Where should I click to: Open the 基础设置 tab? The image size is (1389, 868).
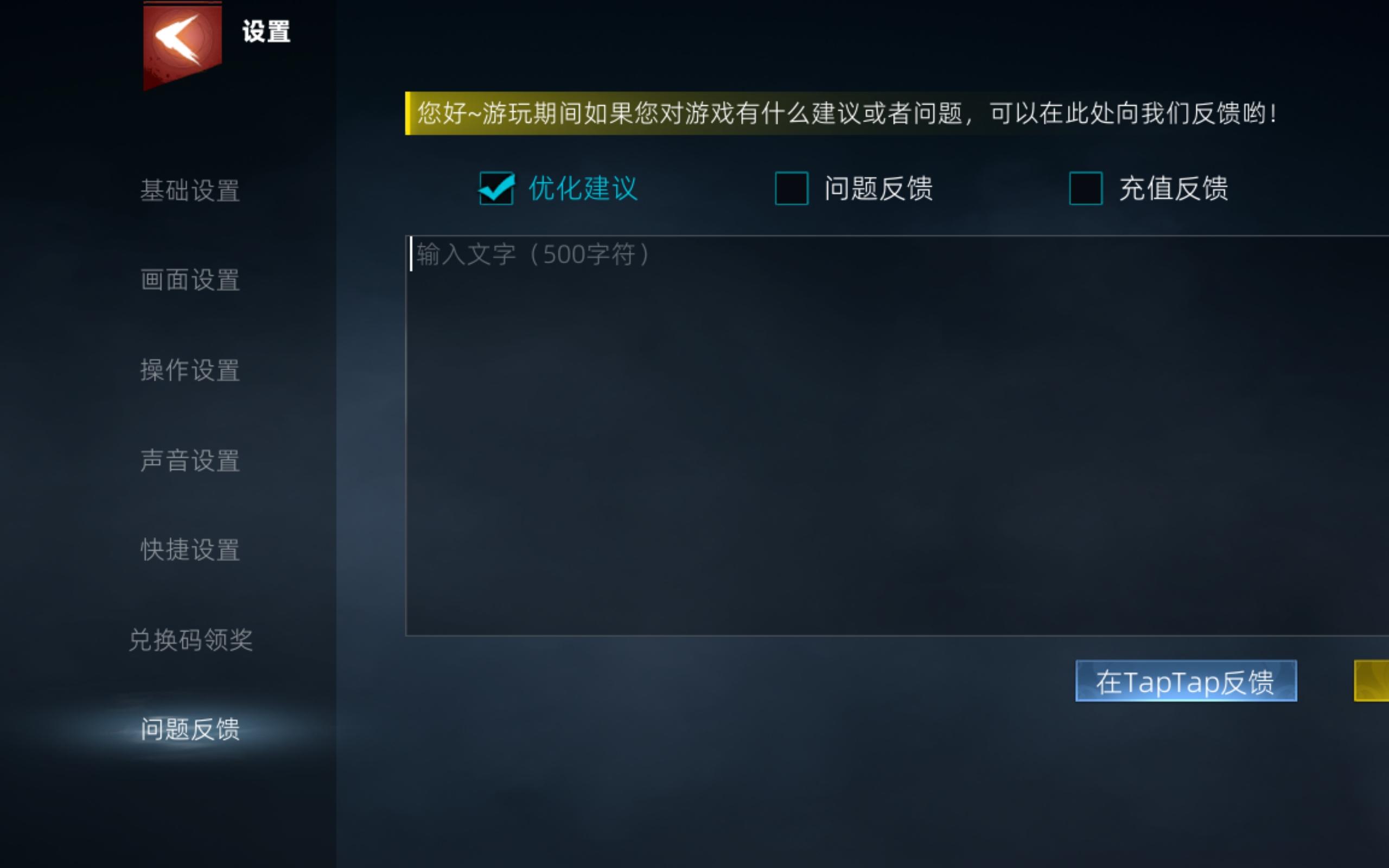pyautogui.click(x=190, y=190)
